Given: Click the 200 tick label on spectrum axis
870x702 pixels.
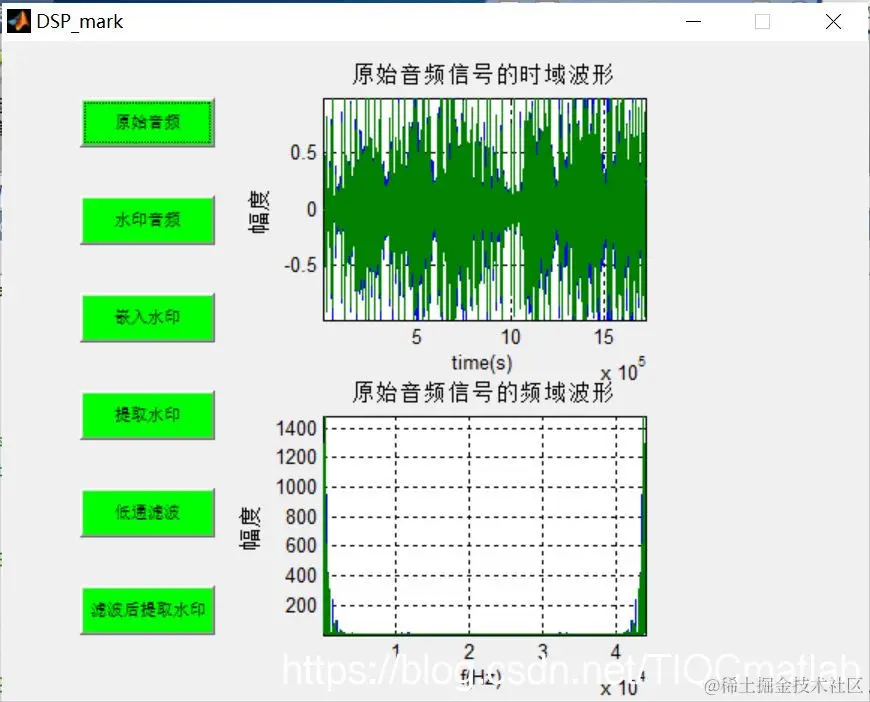Looking at the screenshot, I should coord(301,605).
